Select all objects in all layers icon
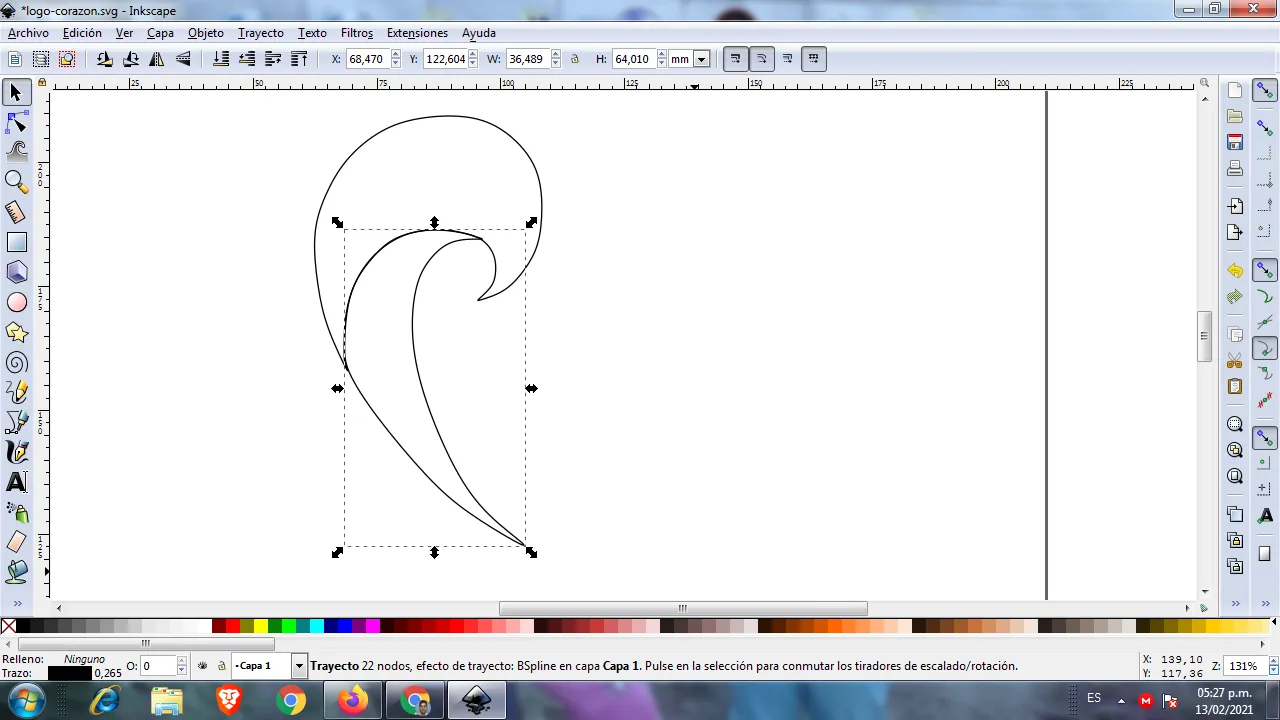This screenshot has width=1280, height=720. pos(41,59)
